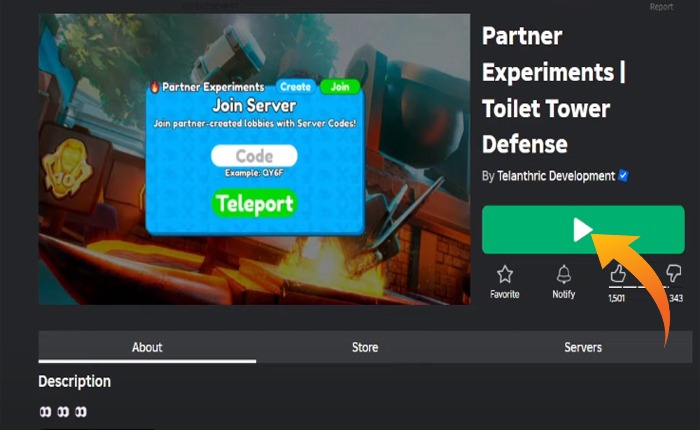The width and height of the screenshot is (700, 430).
Task: Click the green Join button in the thumbnail
Action: pyautogui.click(x=340, y=87)
